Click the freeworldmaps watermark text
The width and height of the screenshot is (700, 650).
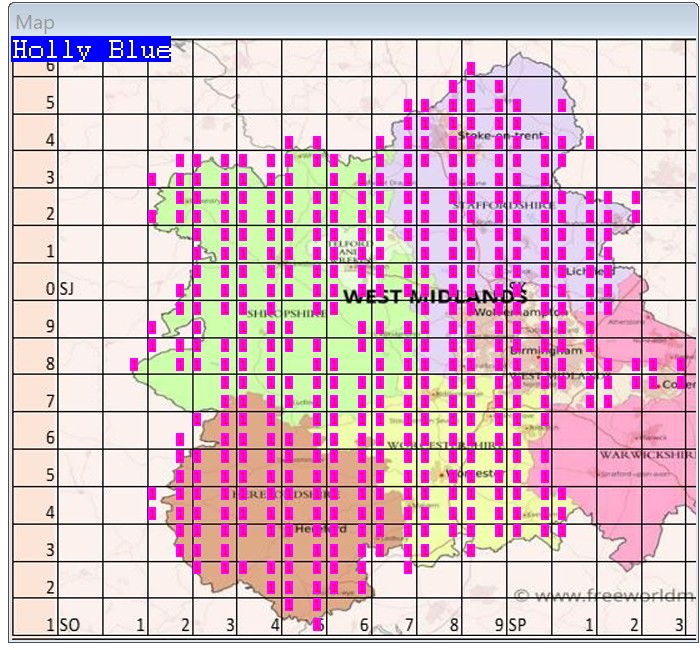point(604,596)
